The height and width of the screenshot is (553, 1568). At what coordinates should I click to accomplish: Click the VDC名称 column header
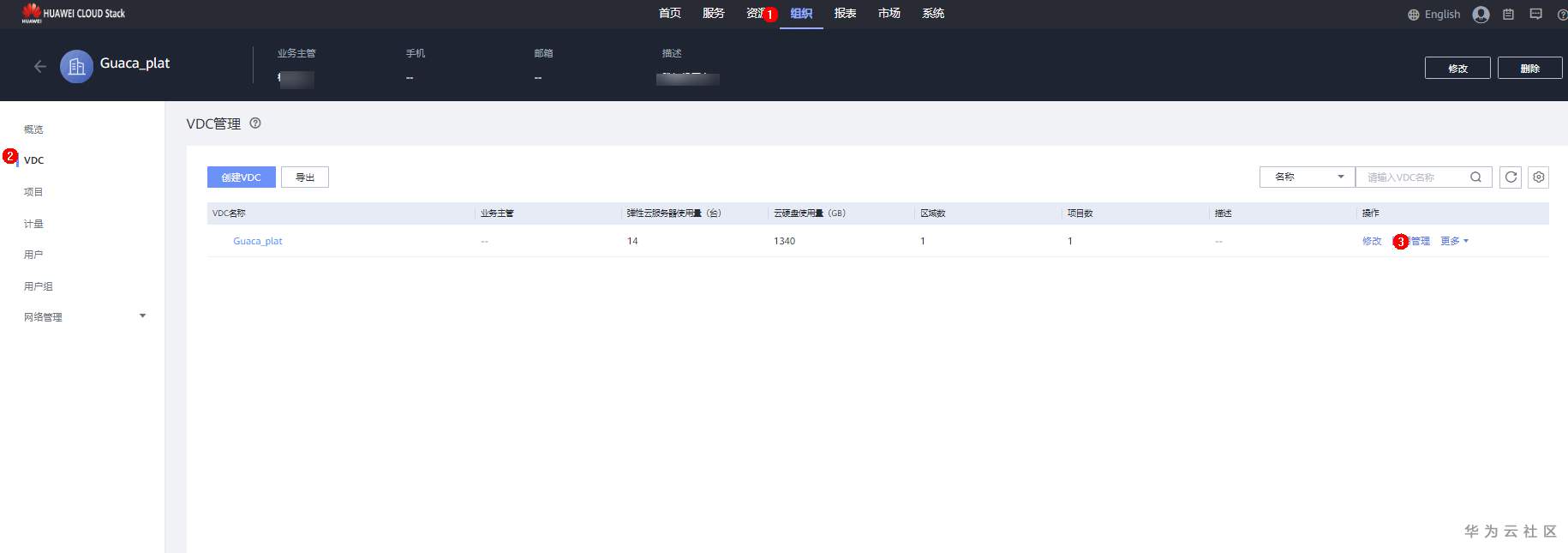click(x=229, y=213)
